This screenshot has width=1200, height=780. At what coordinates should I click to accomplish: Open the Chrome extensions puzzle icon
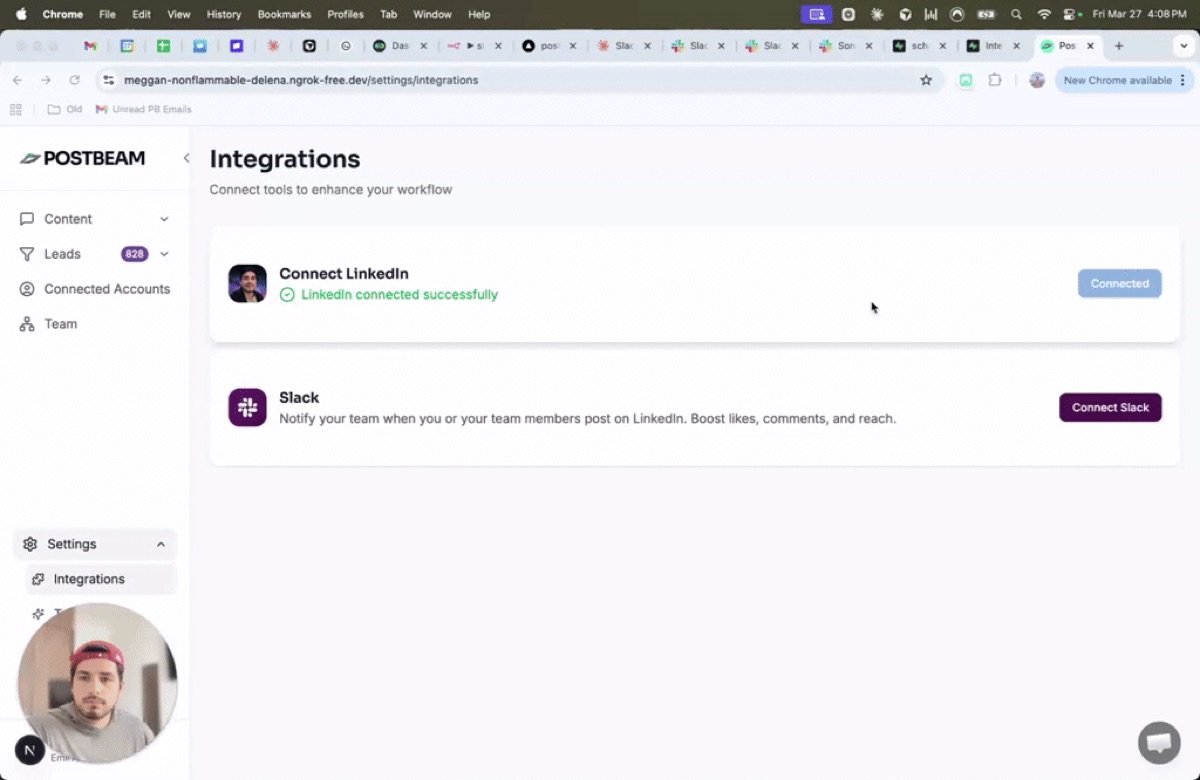(995, 80)
